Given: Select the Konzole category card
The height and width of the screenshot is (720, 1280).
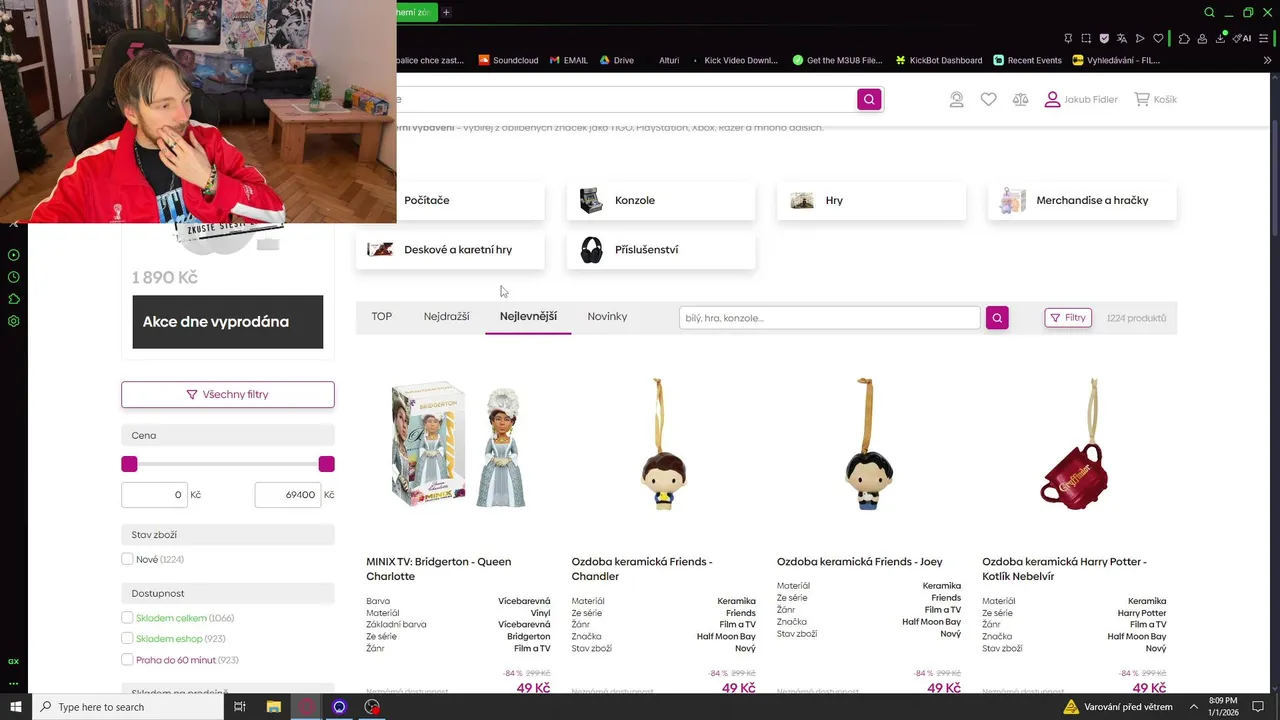Looking at the screenshot, I should (661, 201).
